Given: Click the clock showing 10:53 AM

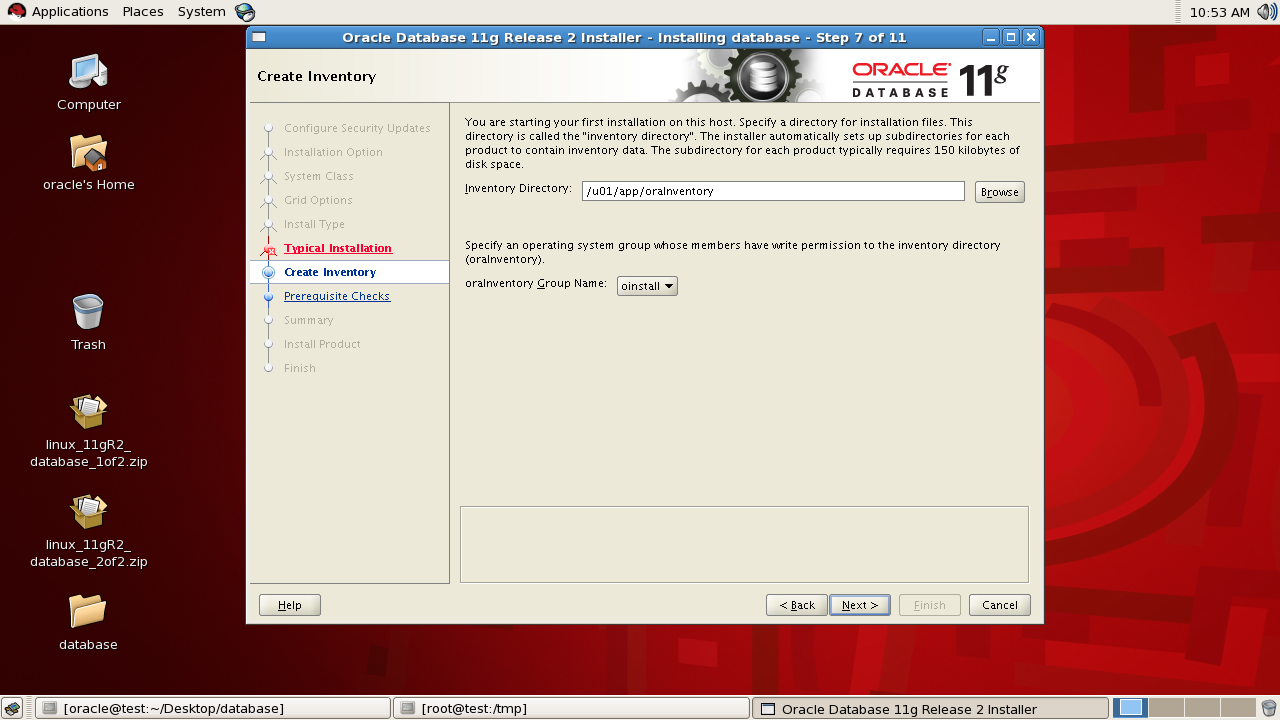Looking at the screenshot, I should click(x=1220, y=12).
